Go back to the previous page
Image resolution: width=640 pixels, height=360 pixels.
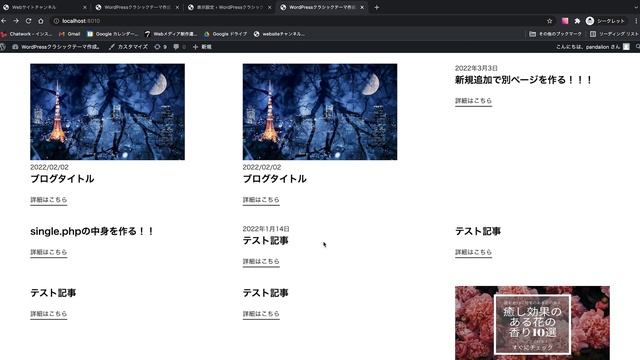click(4, 21)
